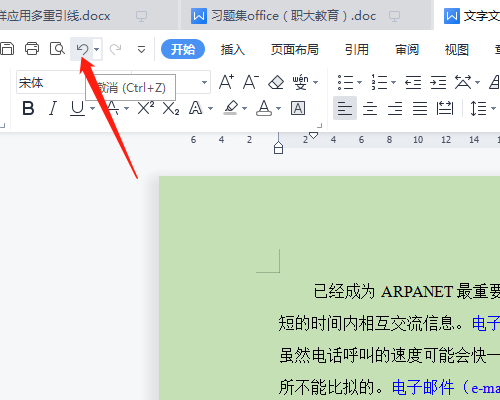Open Print Preview icon
Screen dimensions: 500x400
pos(57,49)
